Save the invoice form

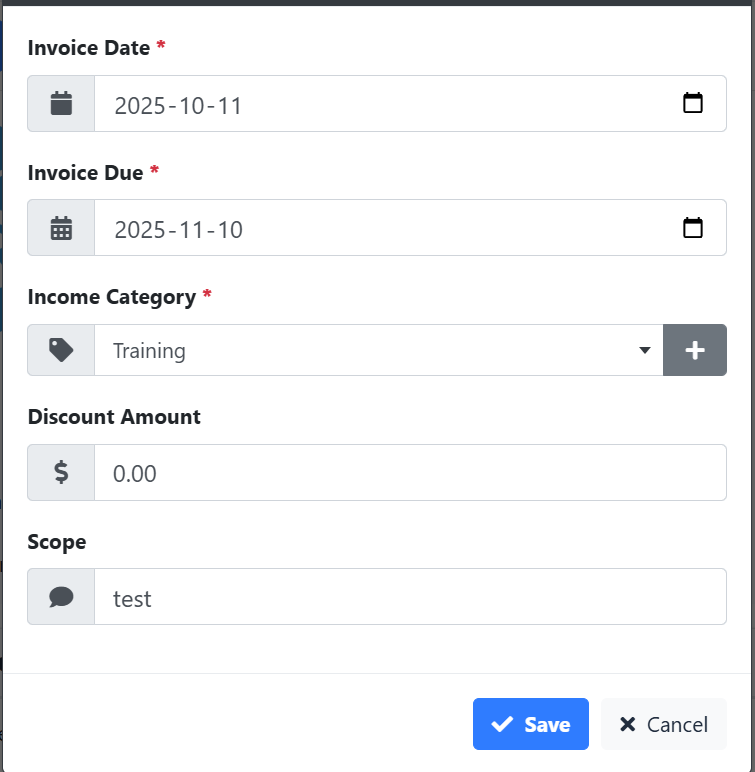(531, 724)
